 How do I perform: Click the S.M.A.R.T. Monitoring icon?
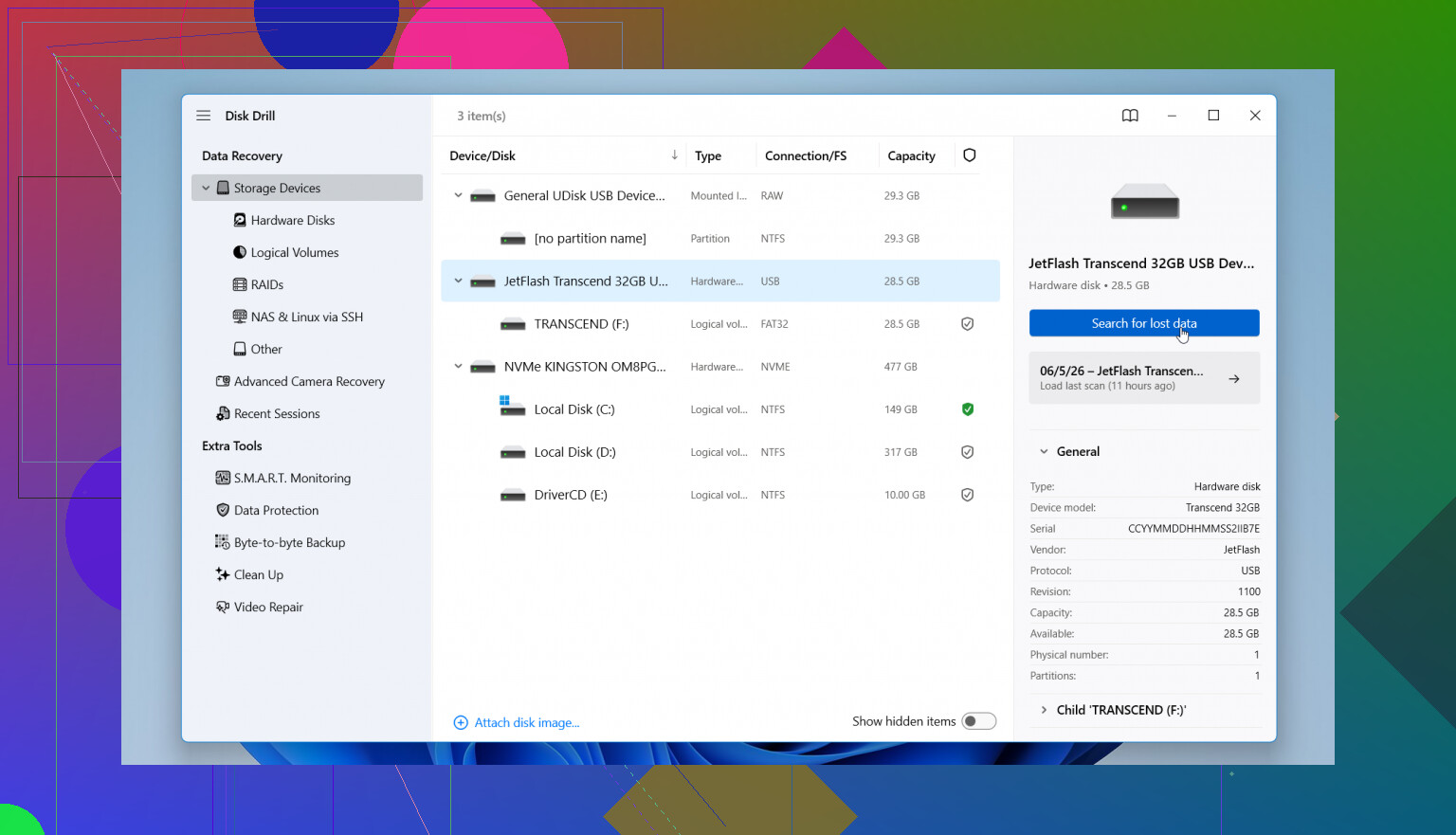[223, 478]
